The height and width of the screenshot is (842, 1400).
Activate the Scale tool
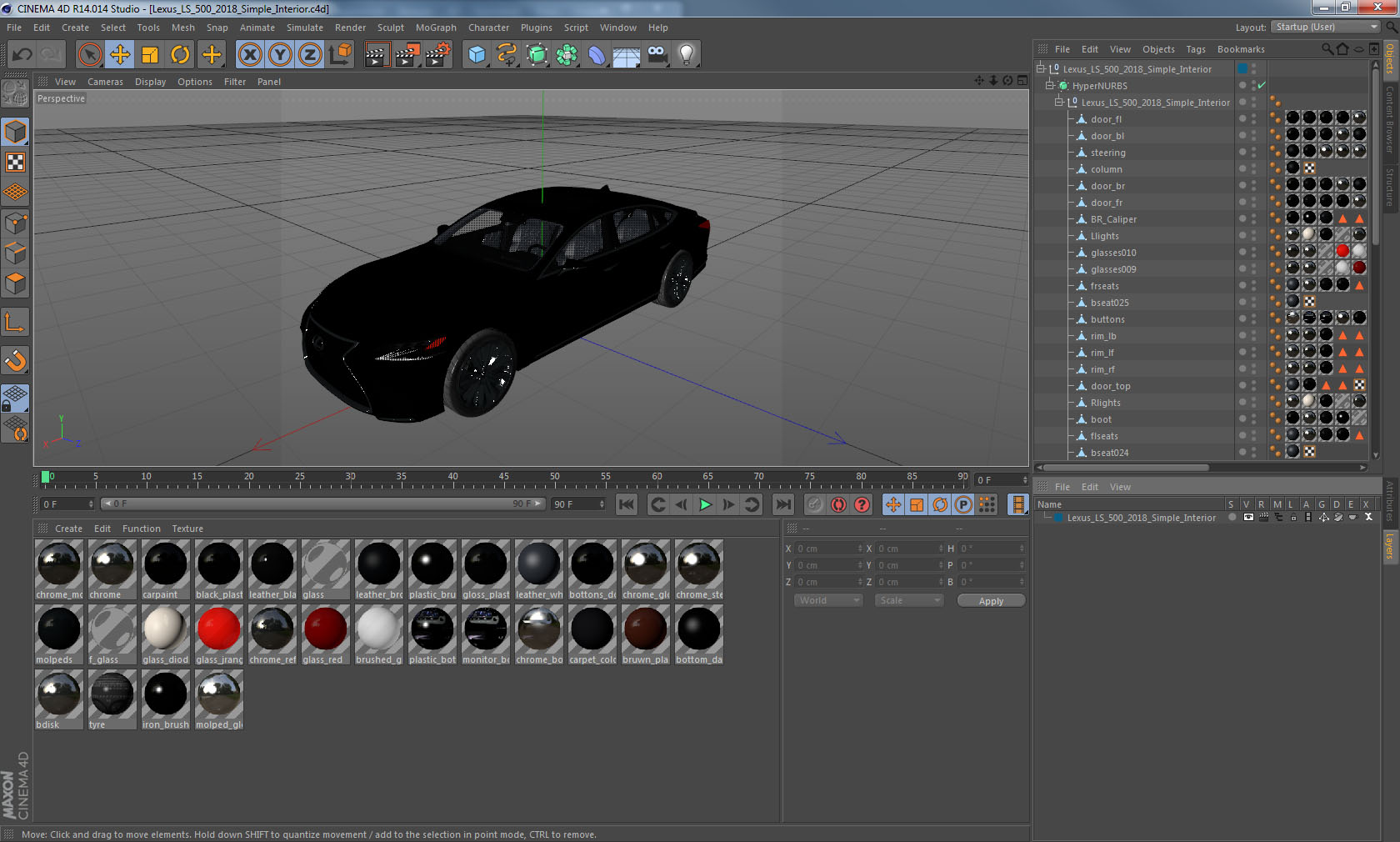(x=150, y=55)
